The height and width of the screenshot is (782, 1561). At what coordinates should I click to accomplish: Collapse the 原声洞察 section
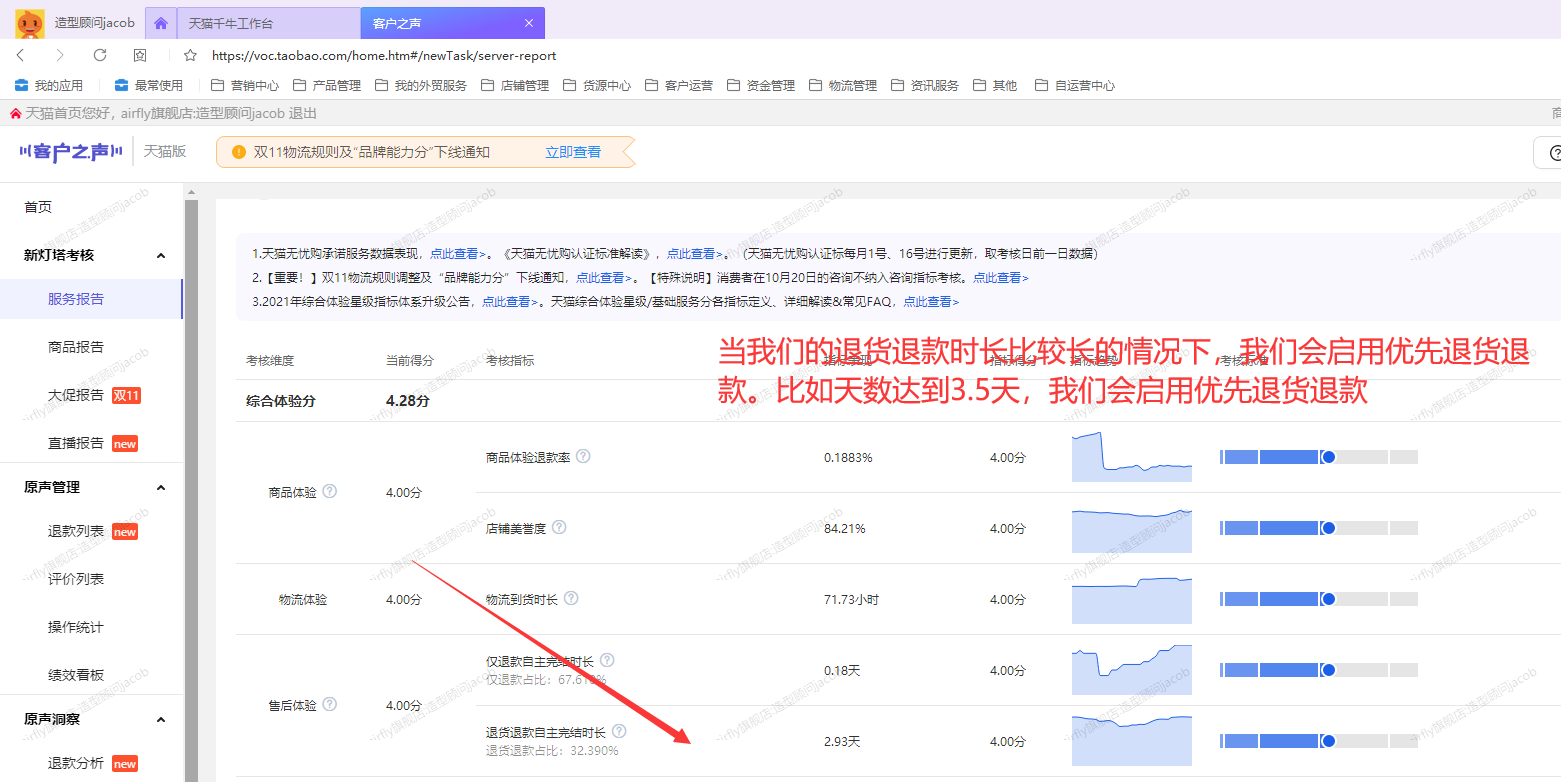coord(160,719)
